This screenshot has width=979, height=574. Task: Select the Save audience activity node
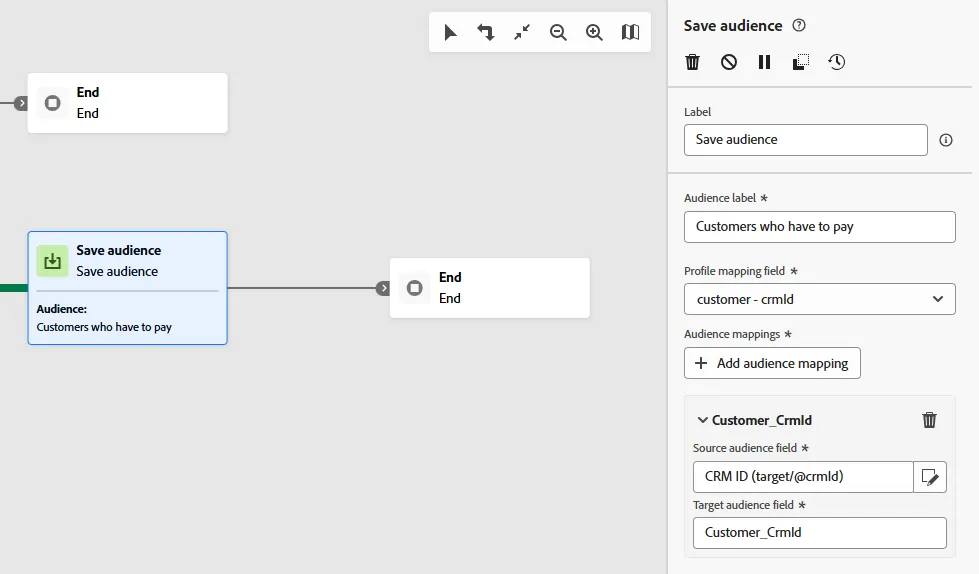pyautogui.click(x=127, y=288)
